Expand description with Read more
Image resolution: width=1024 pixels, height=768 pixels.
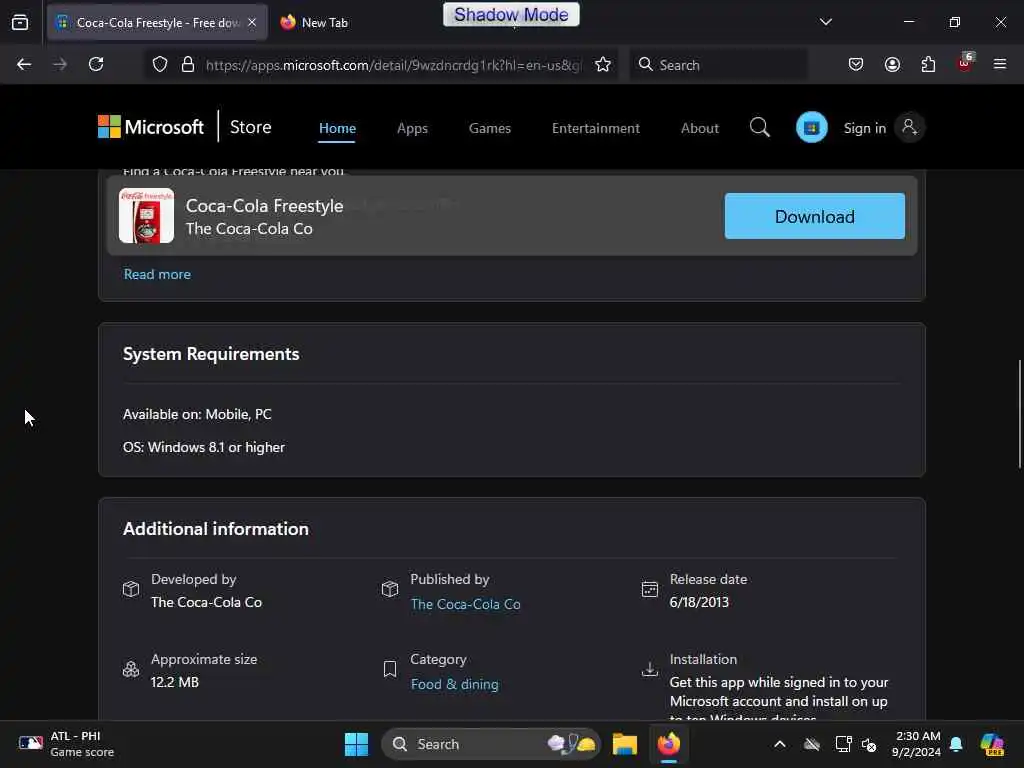point(157,274)
